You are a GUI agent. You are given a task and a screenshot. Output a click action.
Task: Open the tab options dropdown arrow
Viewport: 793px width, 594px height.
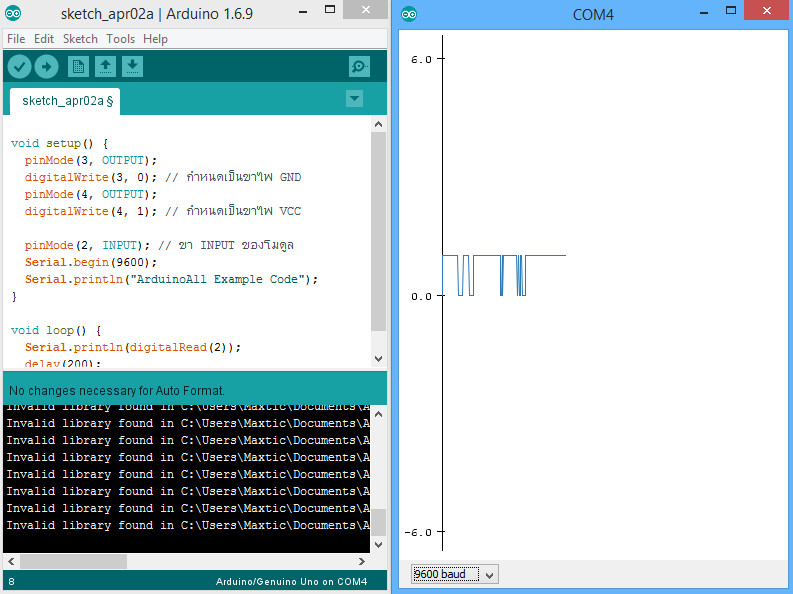355,99
